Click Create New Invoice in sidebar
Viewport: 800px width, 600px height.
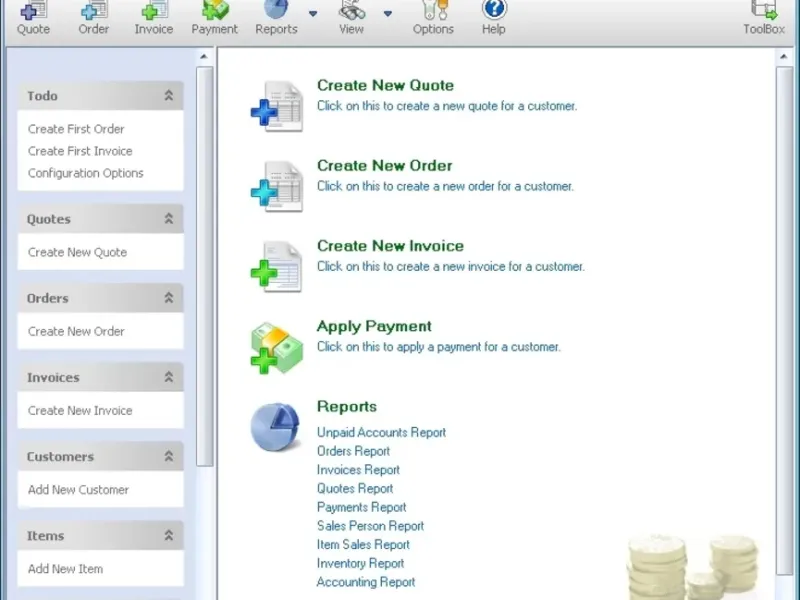[x=80, y=410]
